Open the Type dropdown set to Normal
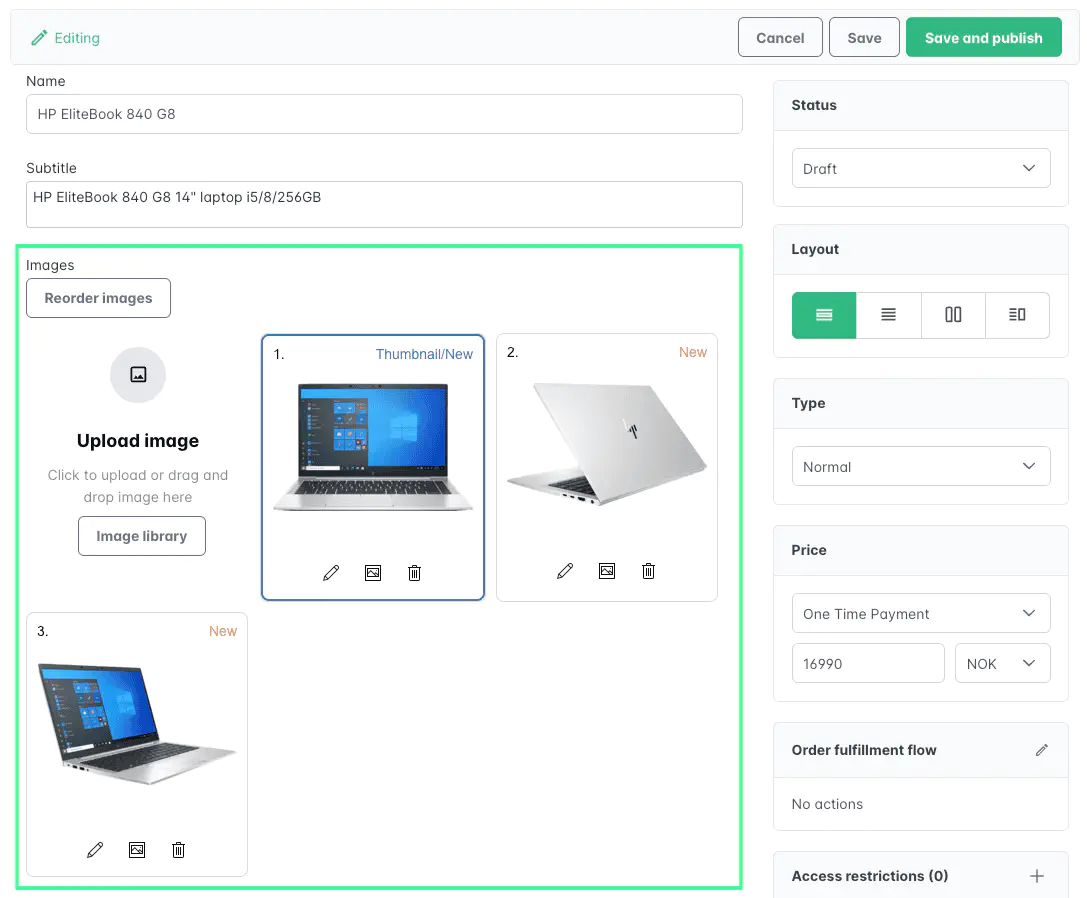 tap(920, 466)
